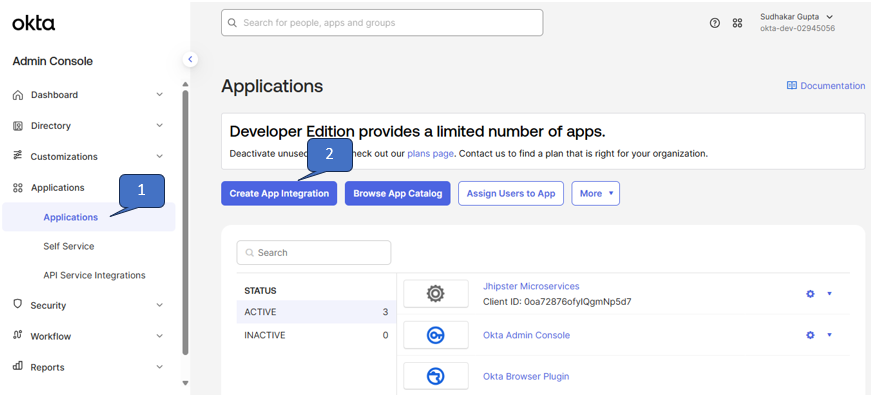Screen dimensions: 871x406
Task: Expand the Workflow menu chevron
Action: click(159, 336)
